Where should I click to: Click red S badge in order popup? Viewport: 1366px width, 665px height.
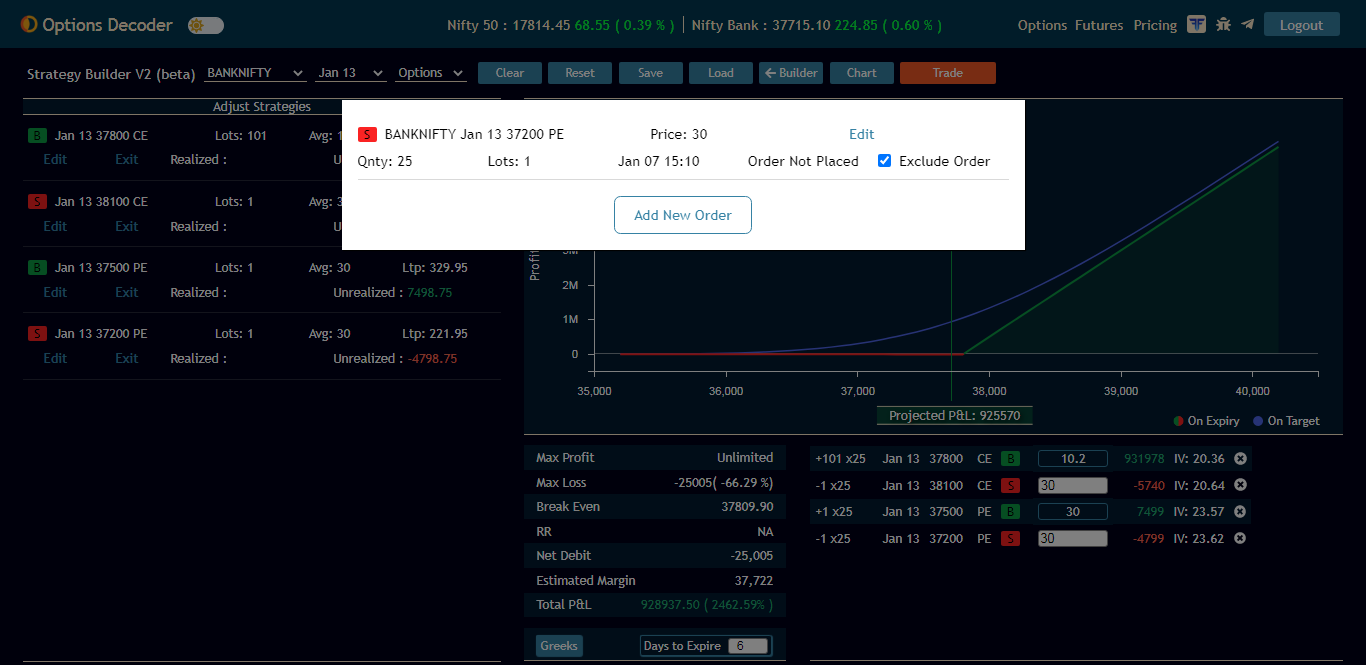pos(367,134)
